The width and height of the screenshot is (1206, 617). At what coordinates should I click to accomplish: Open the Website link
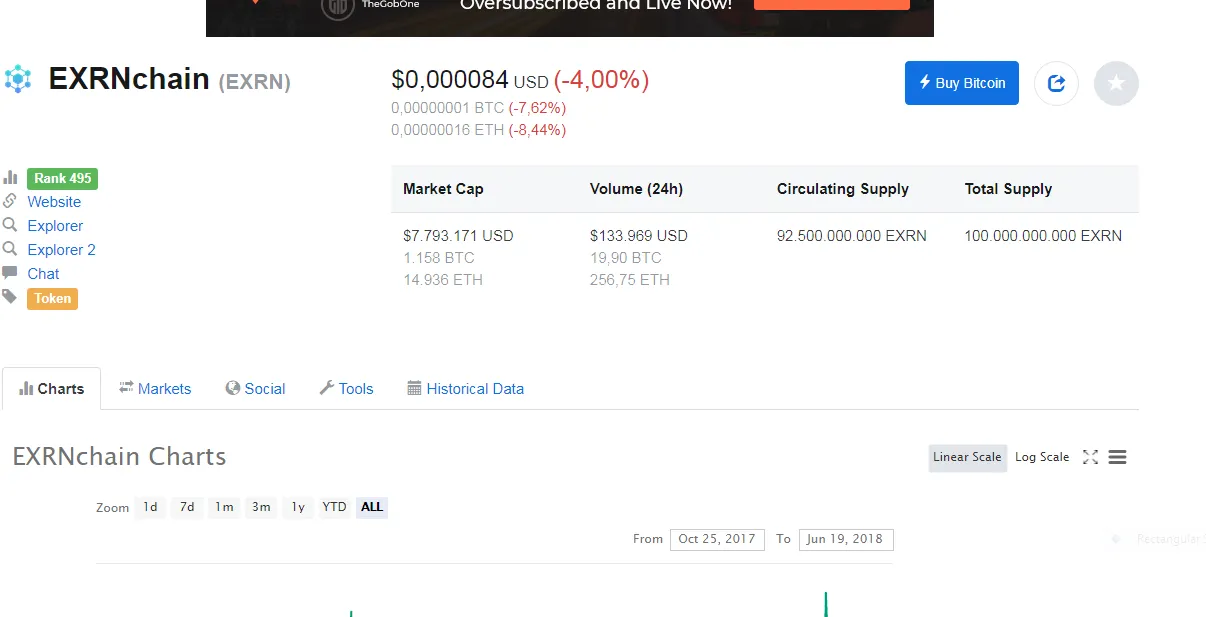pyautogui.click(x=54, y=202)
